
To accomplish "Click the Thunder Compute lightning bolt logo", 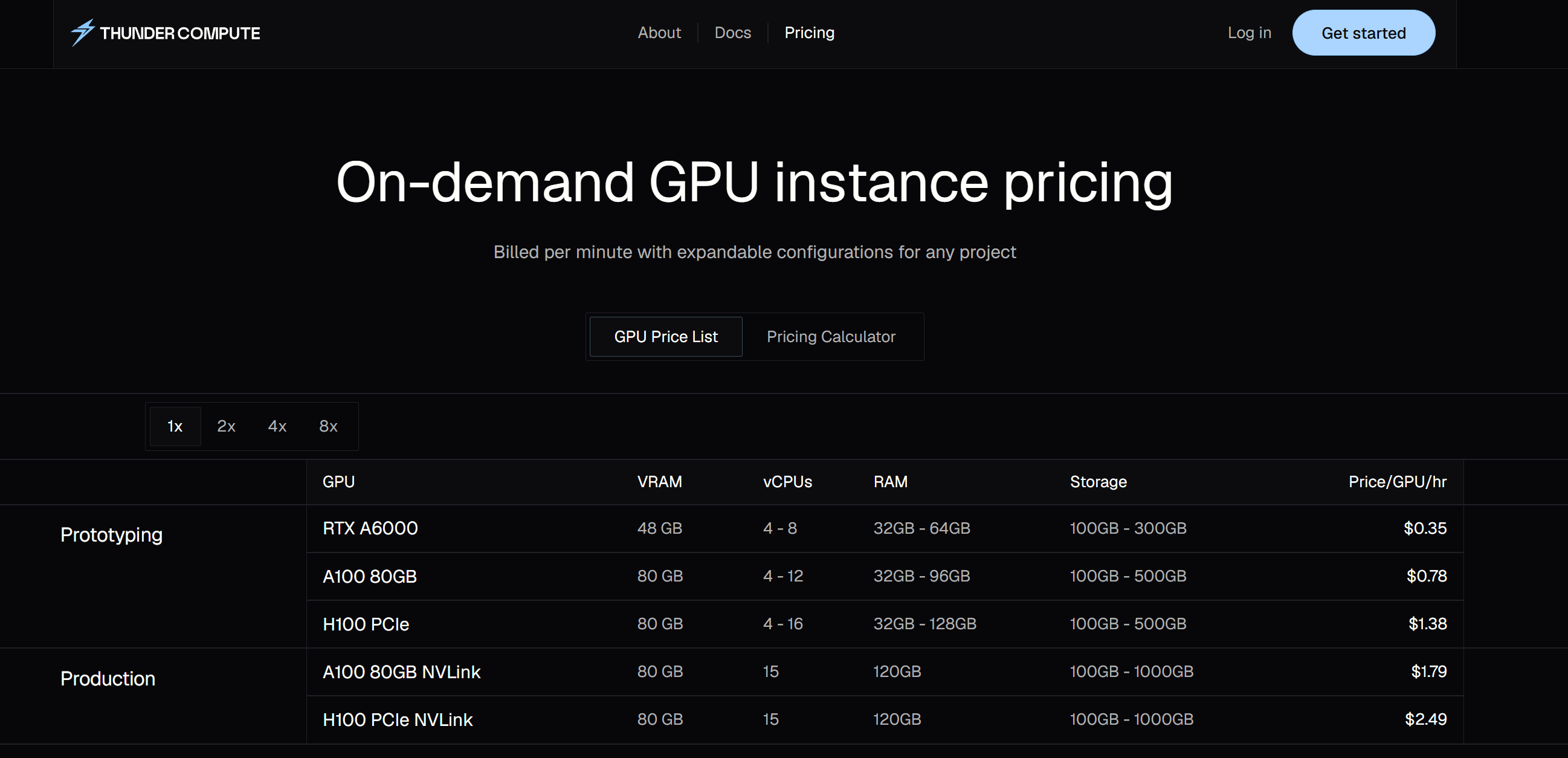I will click(x=82, y=32).
